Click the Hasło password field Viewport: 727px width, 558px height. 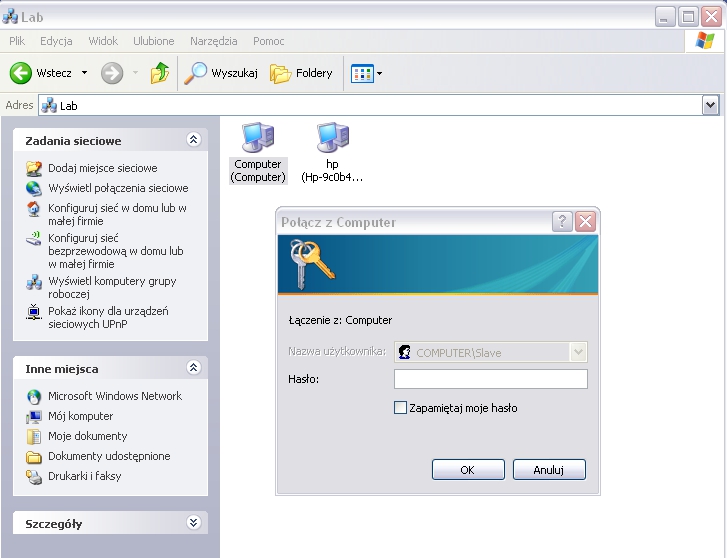[x=491, y=379]
